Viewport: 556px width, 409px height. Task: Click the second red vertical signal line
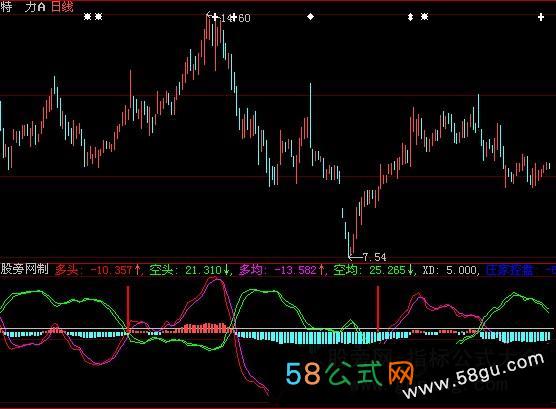(378, 309)
